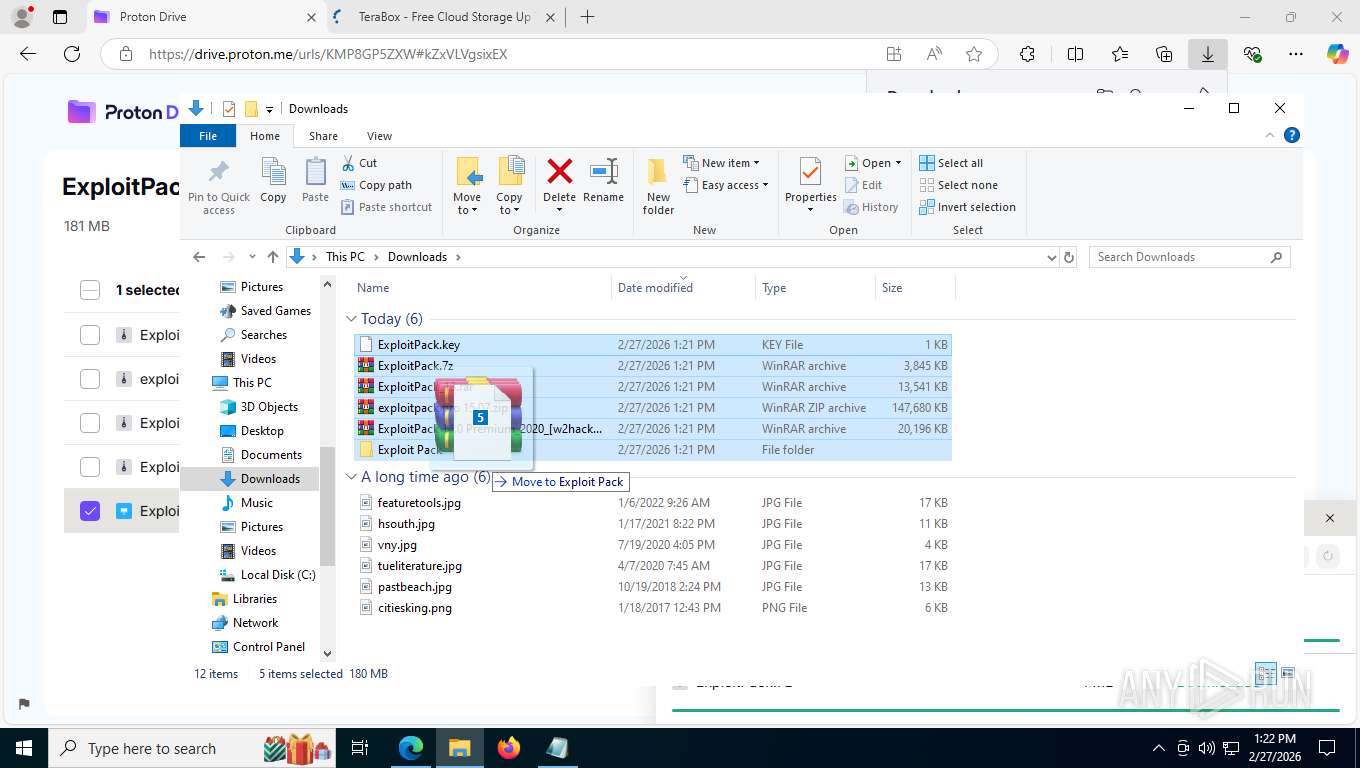Click Cut in Clipboard group
Image resolution: width=1360 pixels, height=768 pixels.
359,163
